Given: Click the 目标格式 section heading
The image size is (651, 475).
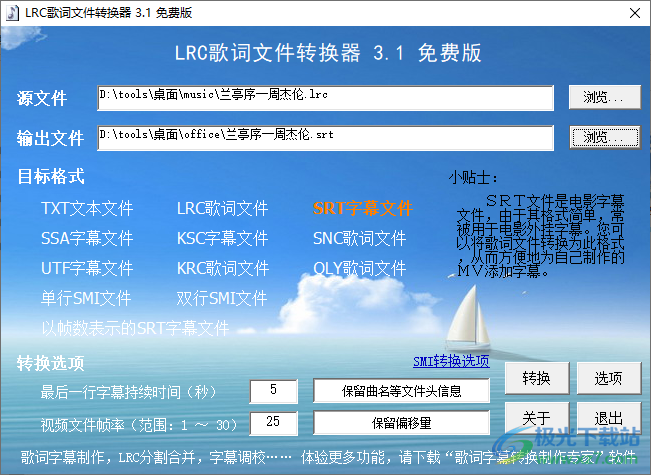Looking at the screenshot, I should point(51,176).
